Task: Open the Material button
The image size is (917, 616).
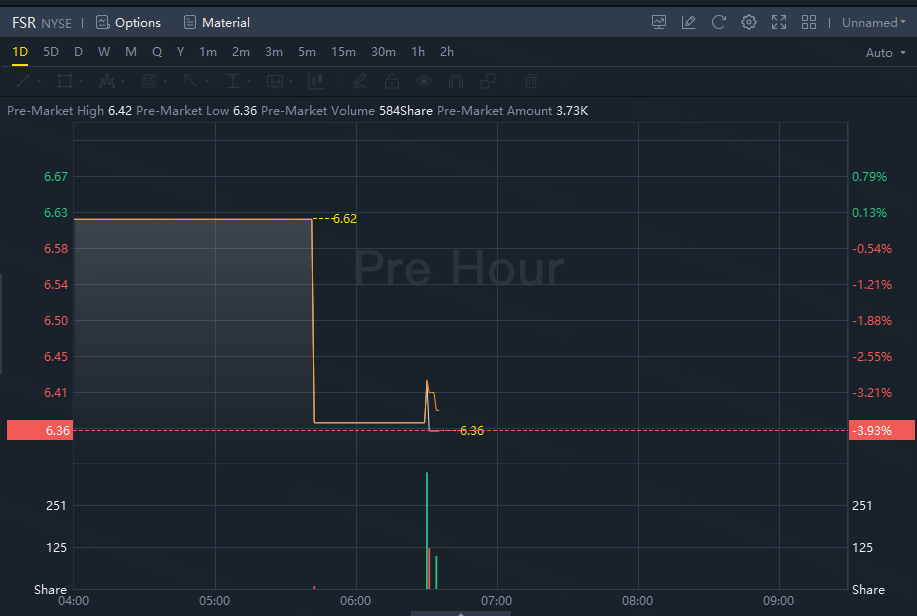Action: click(216, 22)
